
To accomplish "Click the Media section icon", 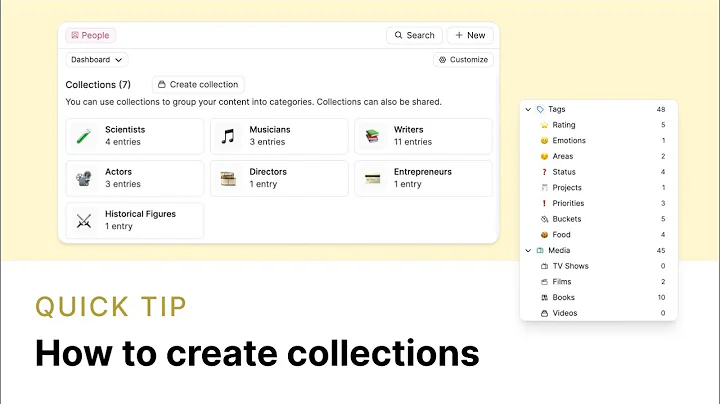I will click(540, 250).
